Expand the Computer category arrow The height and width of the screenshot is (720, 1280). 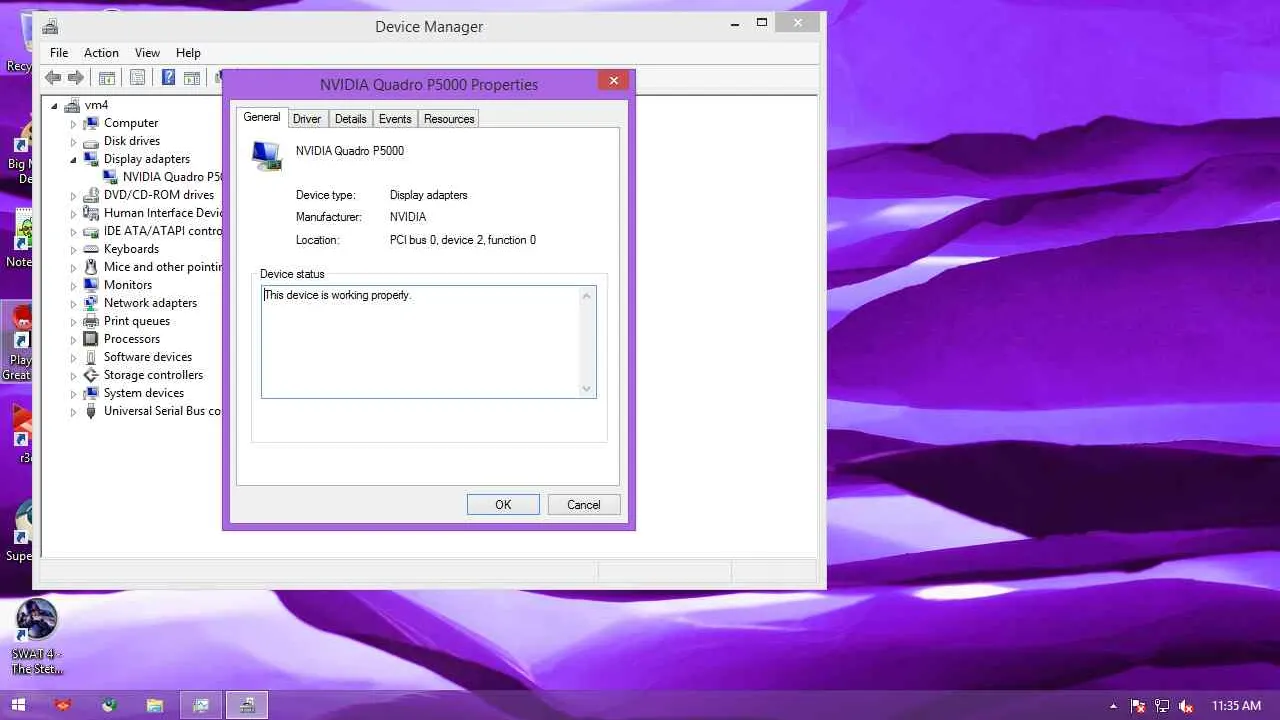pos(73,124)
